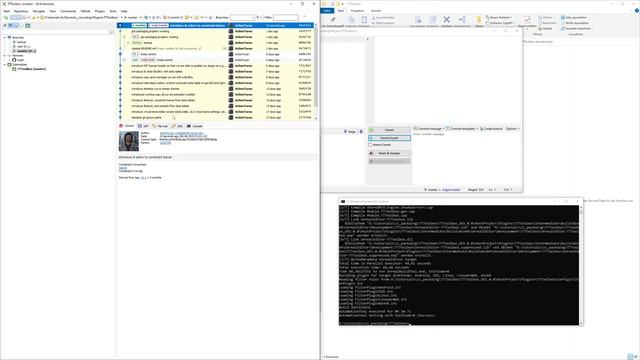
Task: Click the Commit & push button
Action: [x=389, y=138]
